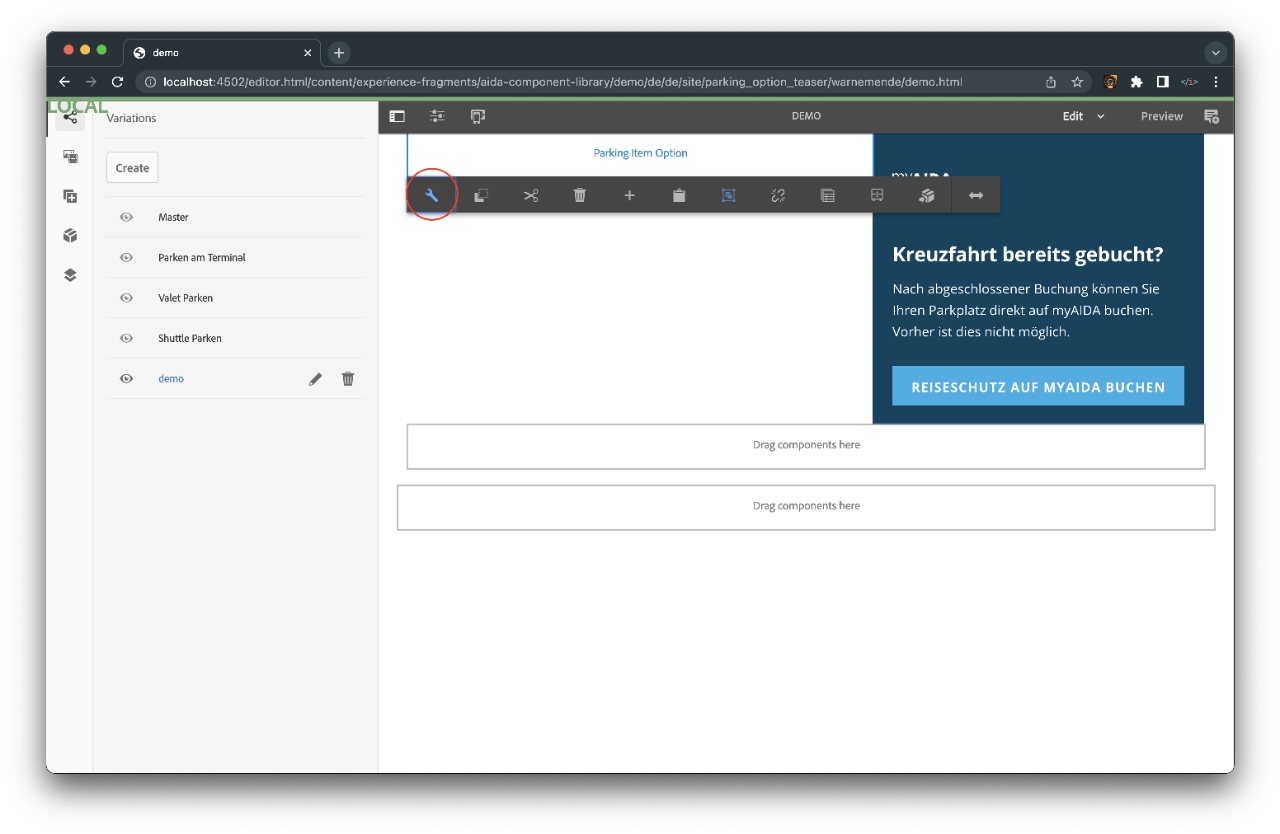Toggle eye icon for Master variation

(x=127, y=217)
